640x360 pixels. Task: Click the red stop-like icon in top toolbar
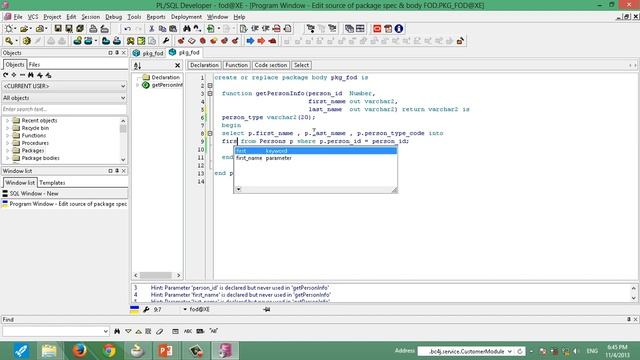(x=377, y=29)
